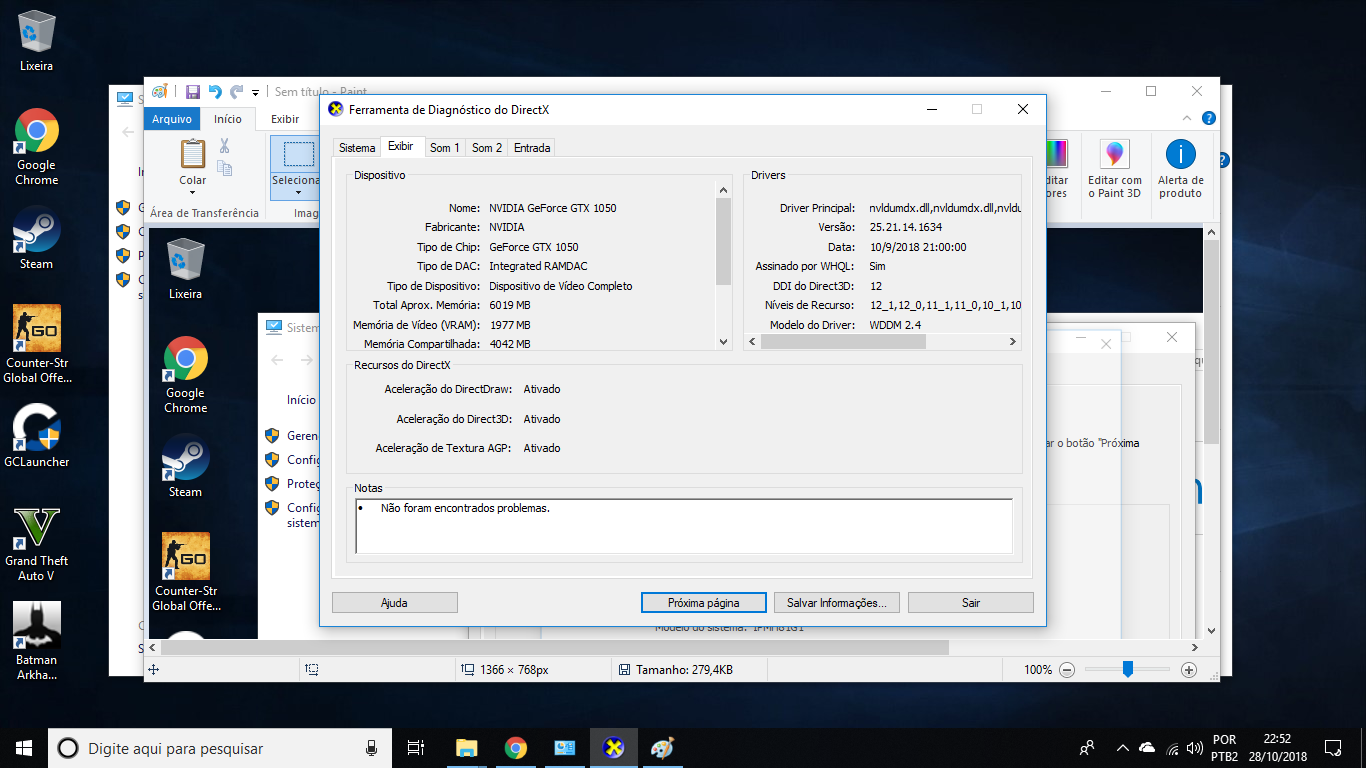The width and height of the screenshot is (1366, 768).
Task: Choose the Selecionar rectangle tool in Paint
Action: pyautogui.click(x=297, y=154)
